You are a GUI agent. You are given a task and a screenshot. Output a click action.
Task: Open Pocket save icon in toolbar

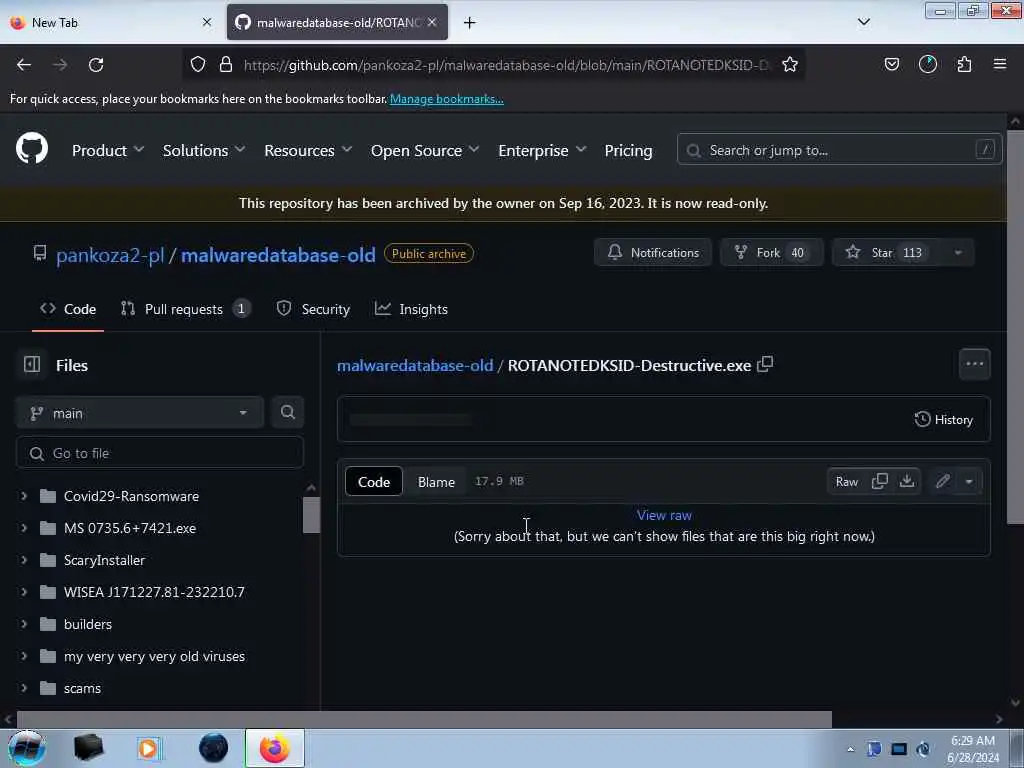891,64
